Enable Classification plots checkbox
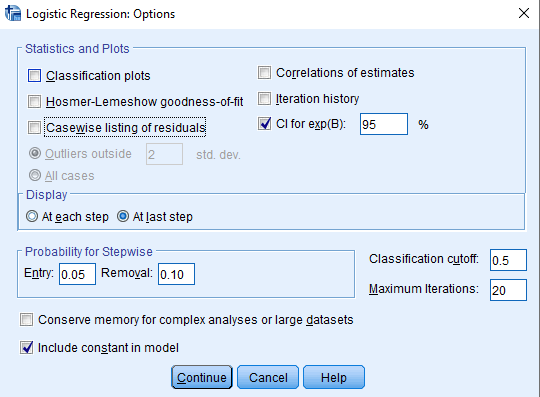540x397 pixels. pos(34,76)
